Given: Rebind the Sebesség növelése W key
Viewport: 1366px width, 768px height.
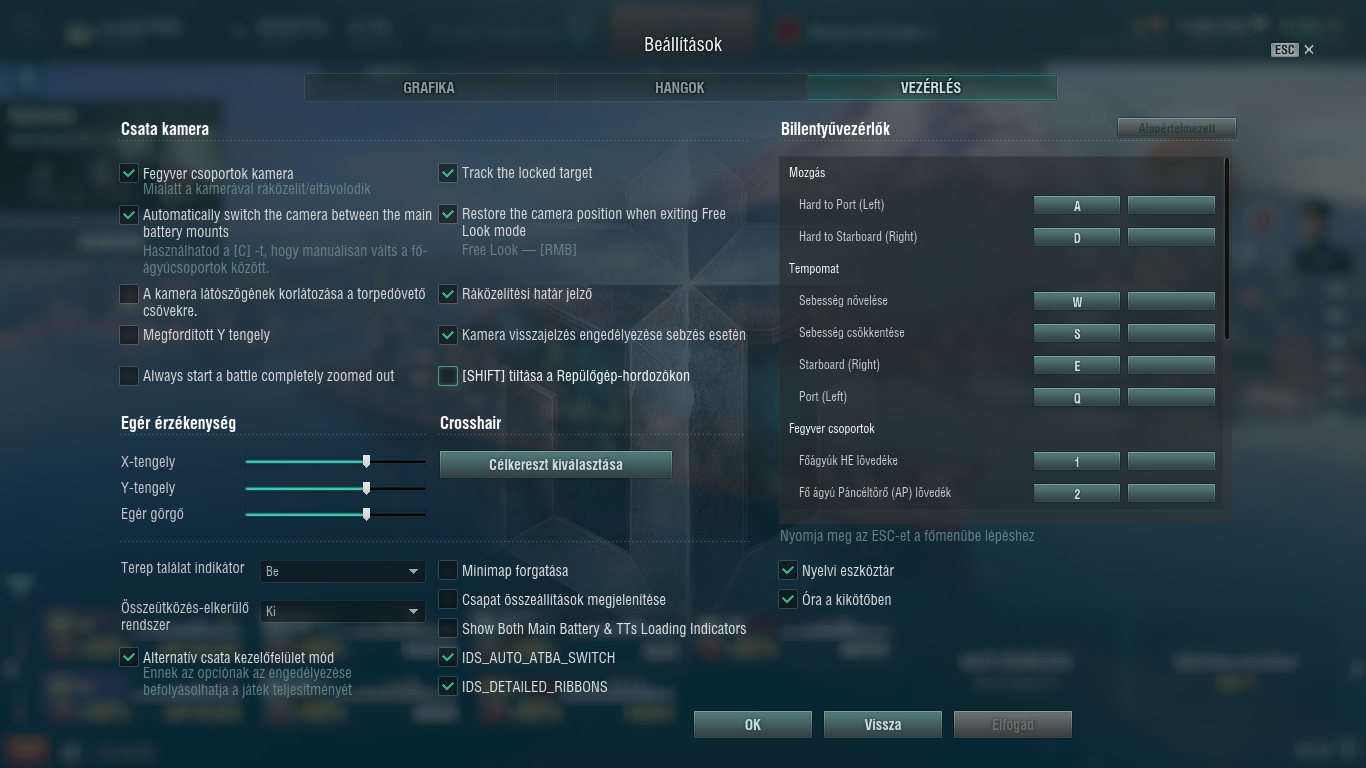Looking at the screenshot, I should click(1077, 301).
